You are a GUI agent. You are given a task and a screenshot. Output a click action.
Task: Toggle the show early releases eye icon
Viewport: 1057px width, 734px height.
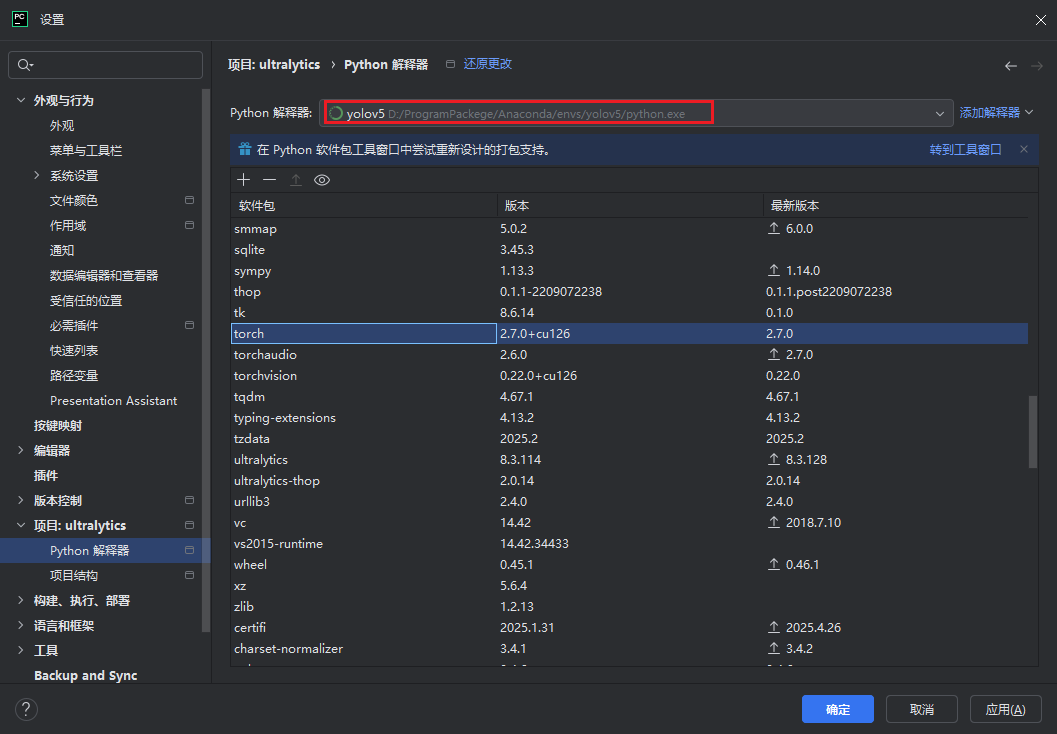pyautogui.click(x=322, y=180)
